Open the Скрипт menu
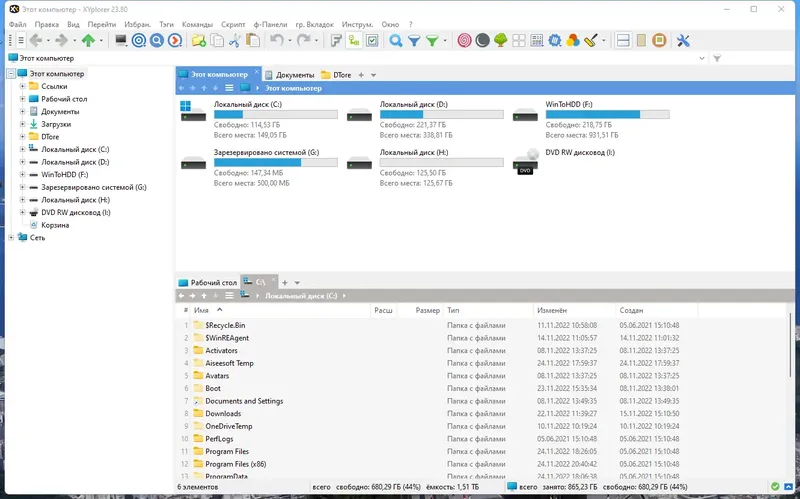This screenshot has width=800, height=499. (233, 24)
